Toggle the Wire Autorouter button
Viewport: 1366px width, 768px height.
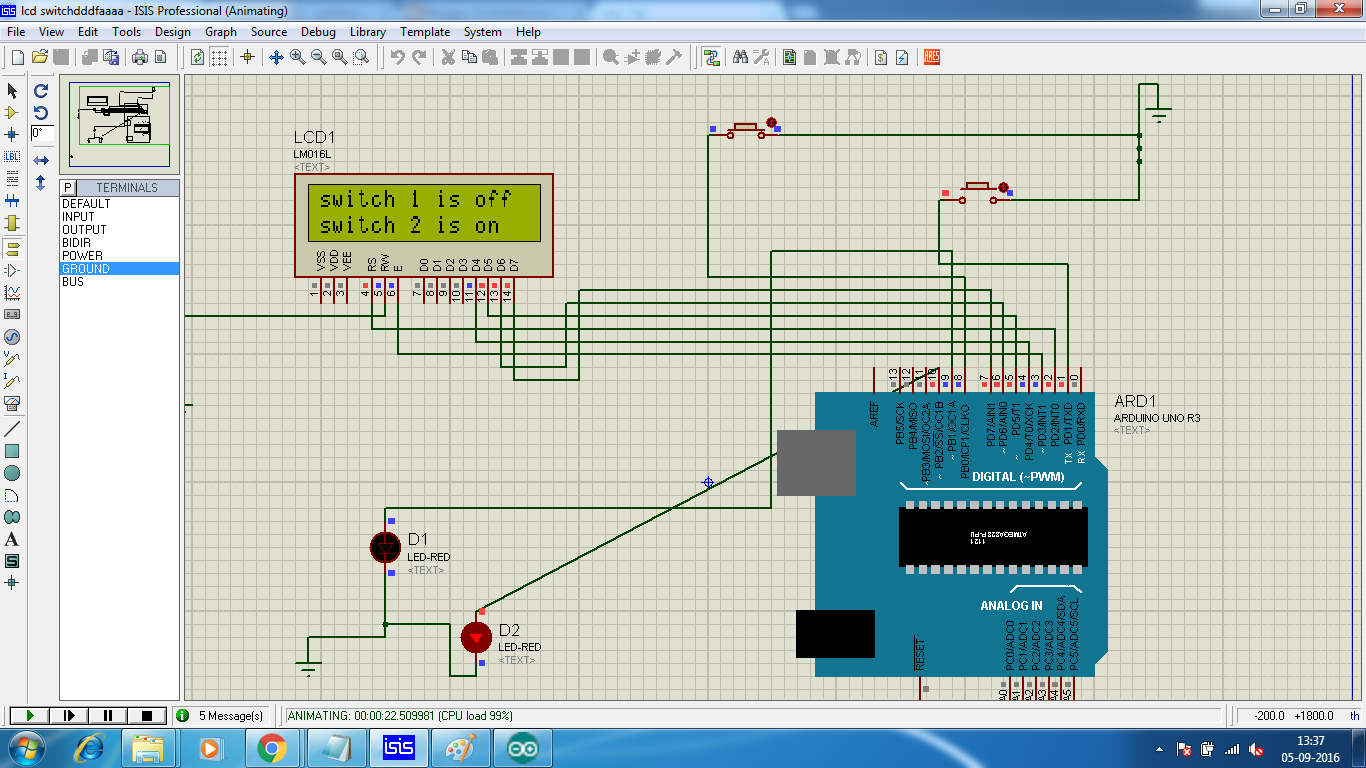pos(711,58)
